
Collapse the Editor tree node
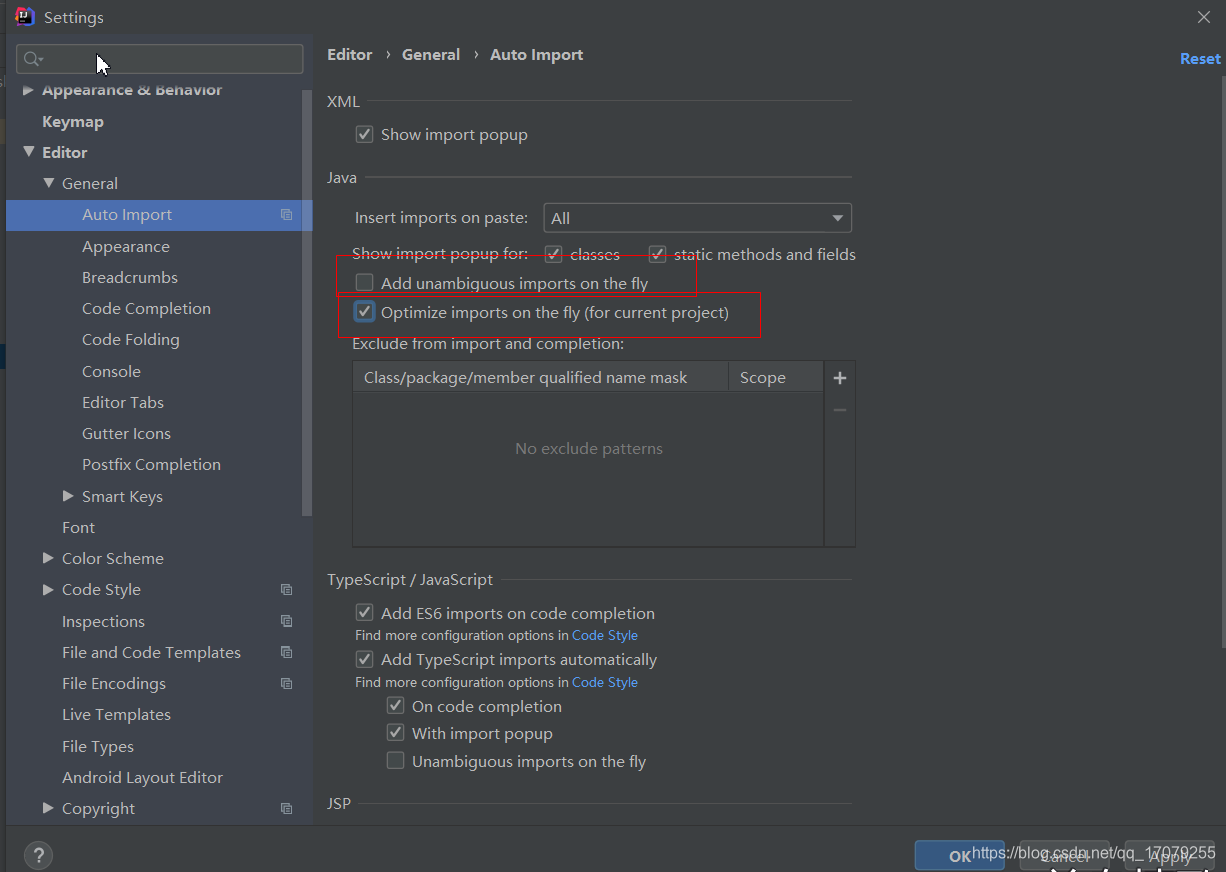(28, 152)
